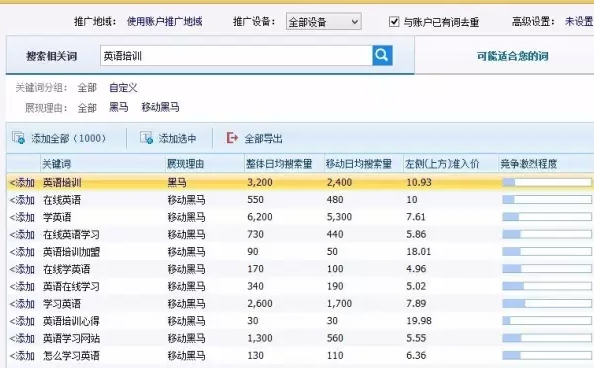Click the 7.89 entry price value
Image resolution: width=594 pixels, height=368 pixels.
pyautogui.click(x=416, y=303)
